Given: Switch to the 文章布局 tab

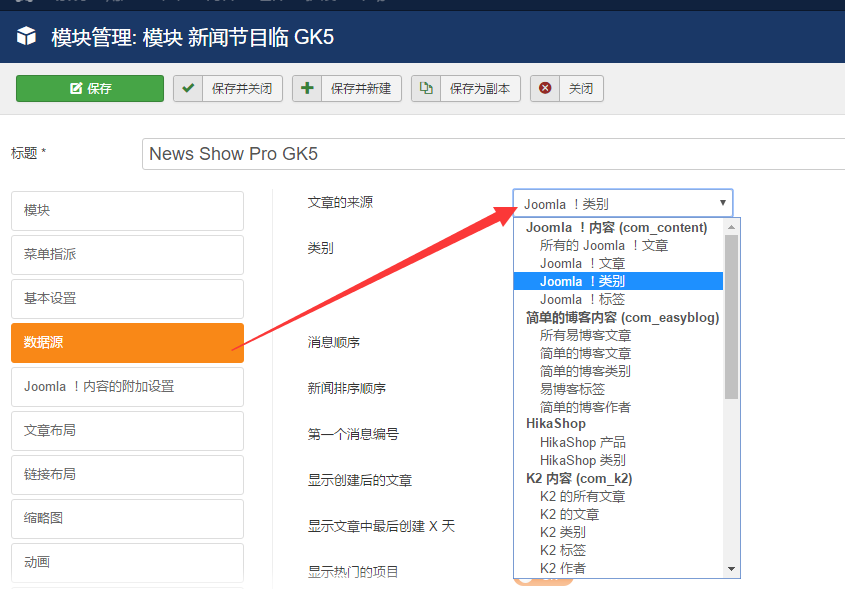Looking at the screenshot, I should coord(127,431).
